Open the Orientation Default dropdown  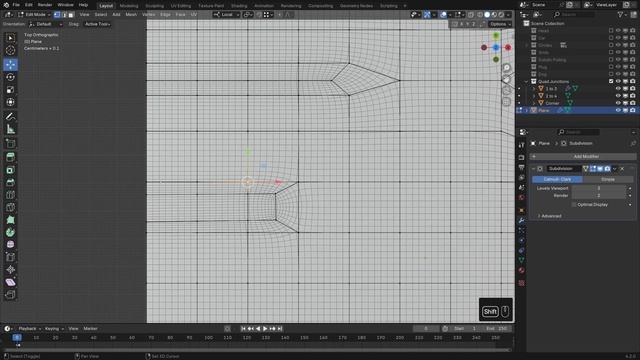(x=45, y=24)
